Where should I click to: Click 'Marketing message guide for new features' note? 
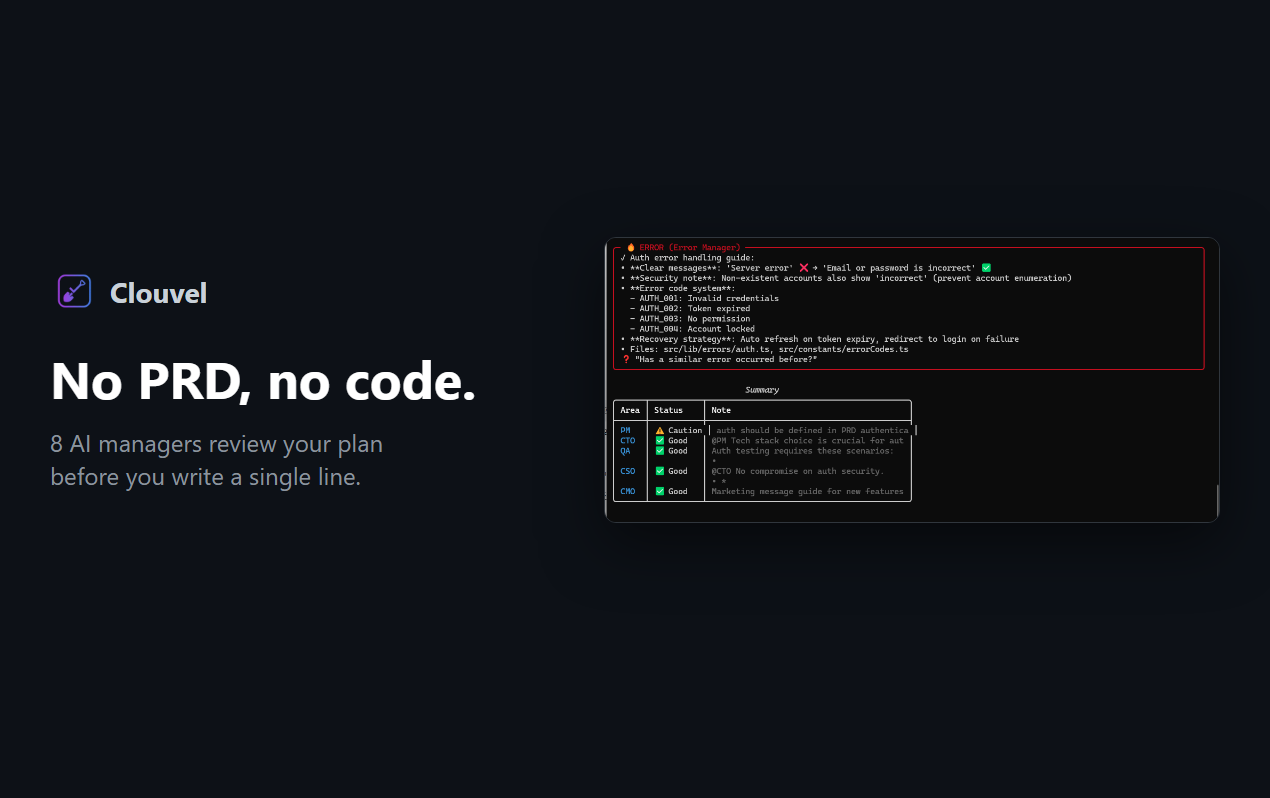[x=807, y=492]
